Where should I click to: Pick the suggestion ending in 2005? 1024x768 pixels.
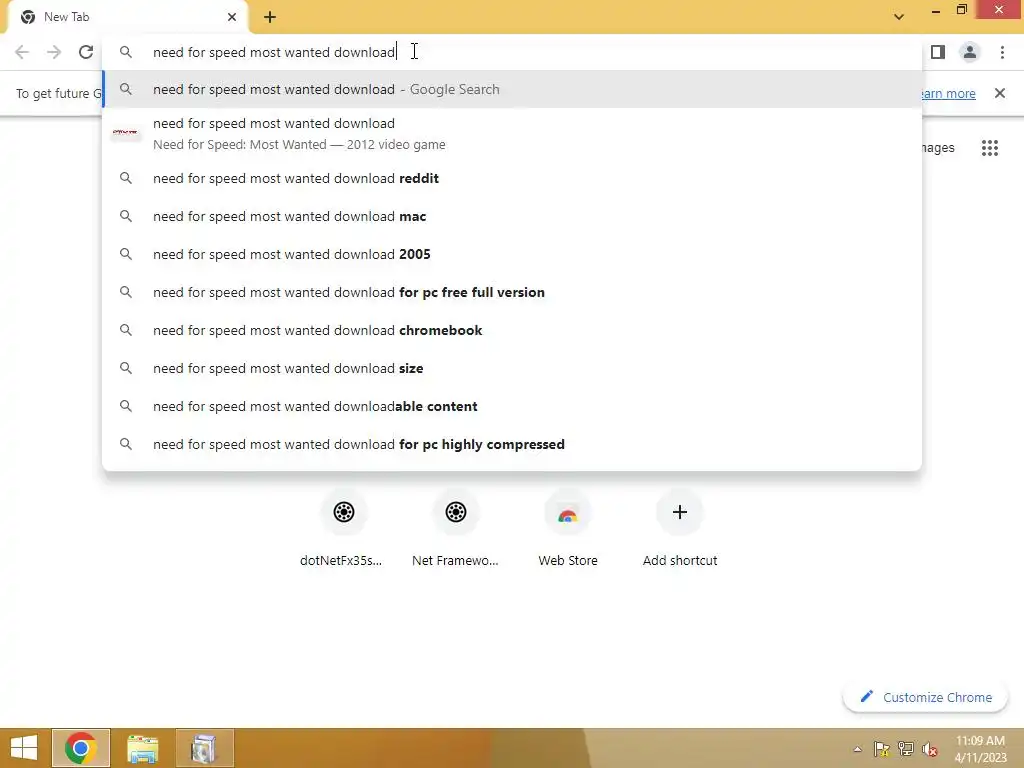click(512, 254)
